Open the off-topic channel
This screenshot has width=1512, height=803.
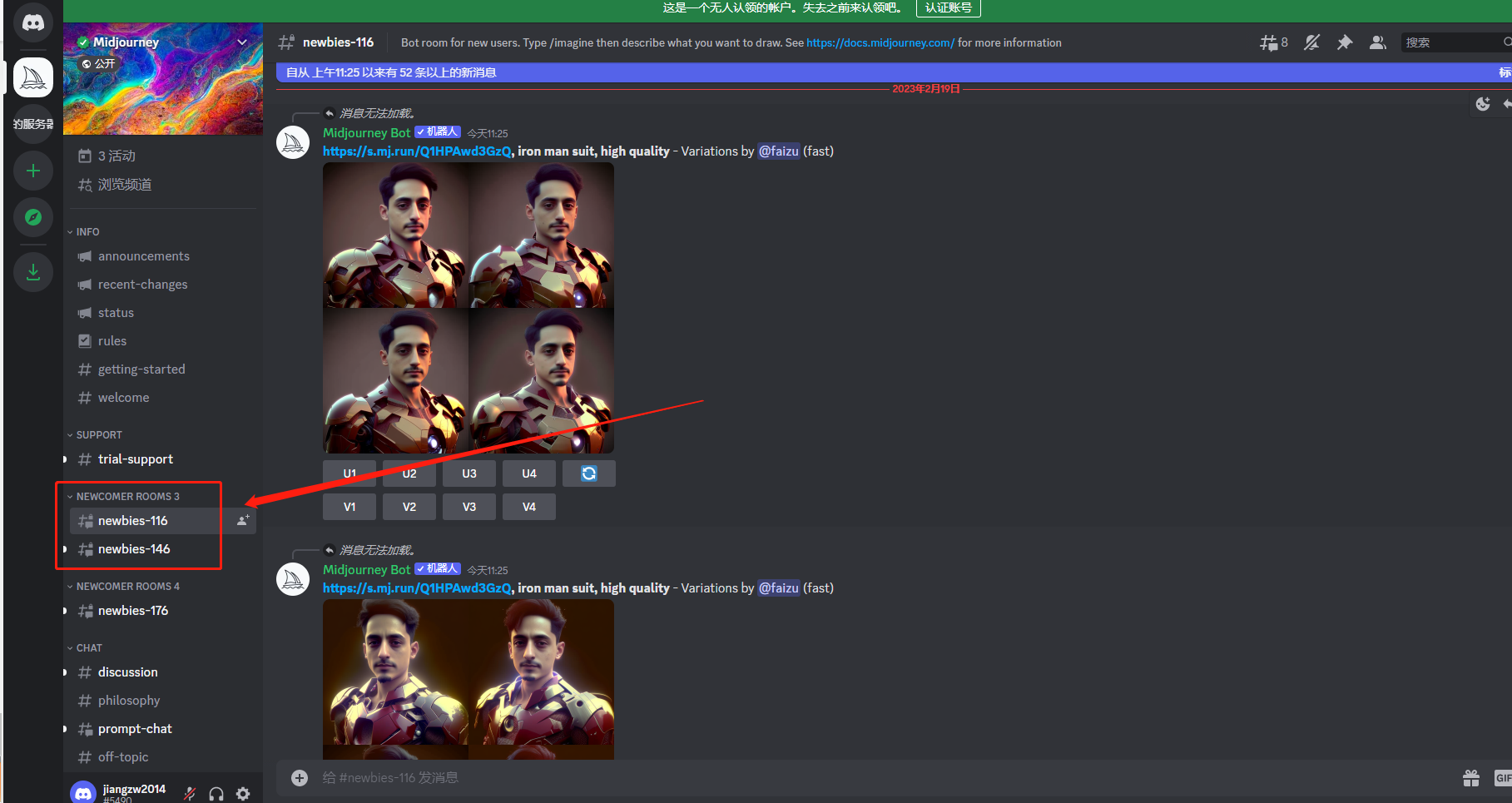(162, 757)
